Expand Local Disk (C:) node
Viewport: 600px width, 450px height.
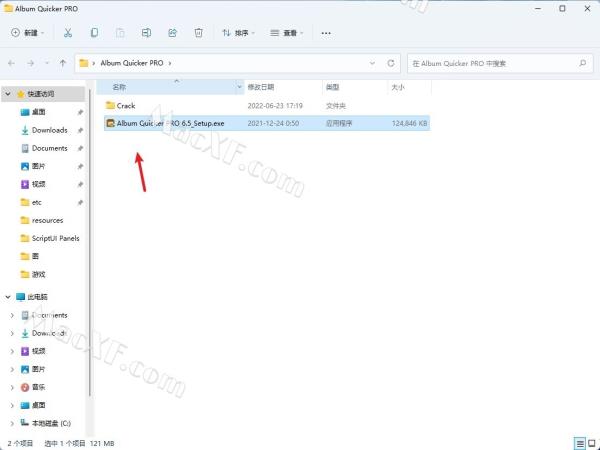click(12, 423)
